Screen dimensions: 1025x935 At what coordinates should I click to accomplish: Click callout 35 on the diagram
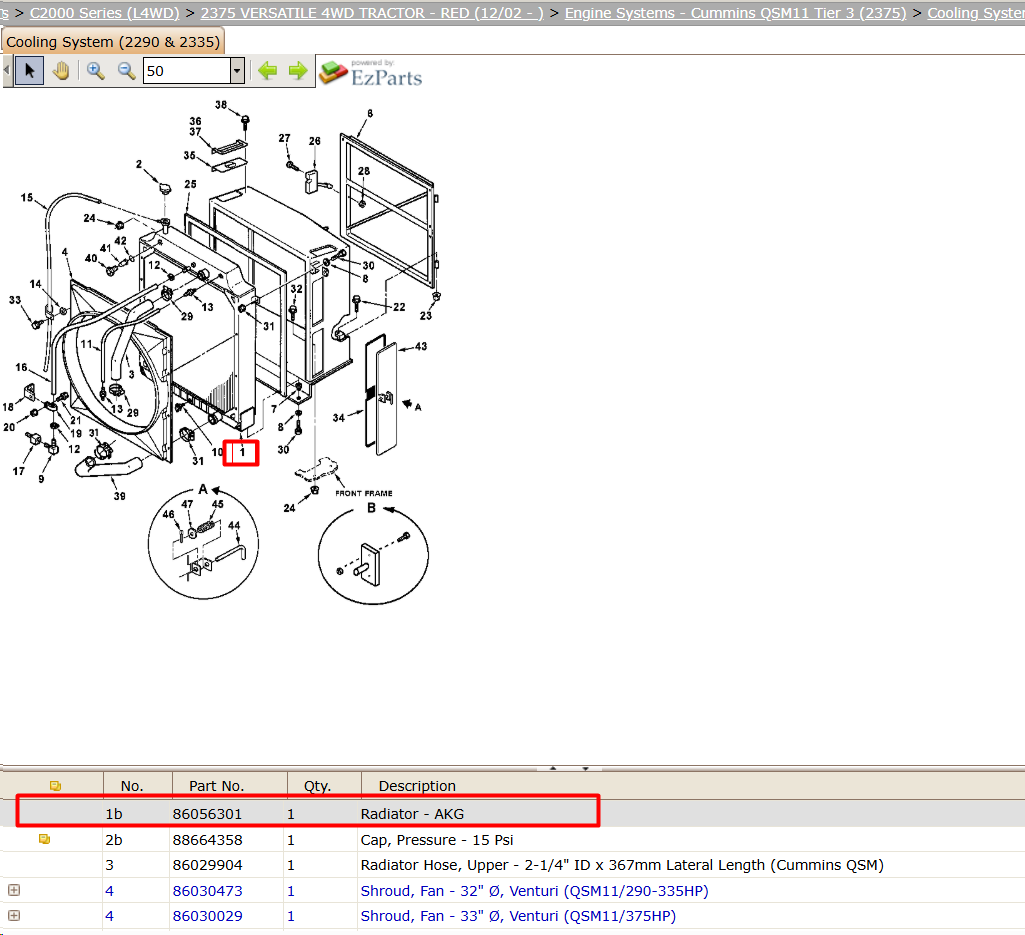(x=189, y=155)
